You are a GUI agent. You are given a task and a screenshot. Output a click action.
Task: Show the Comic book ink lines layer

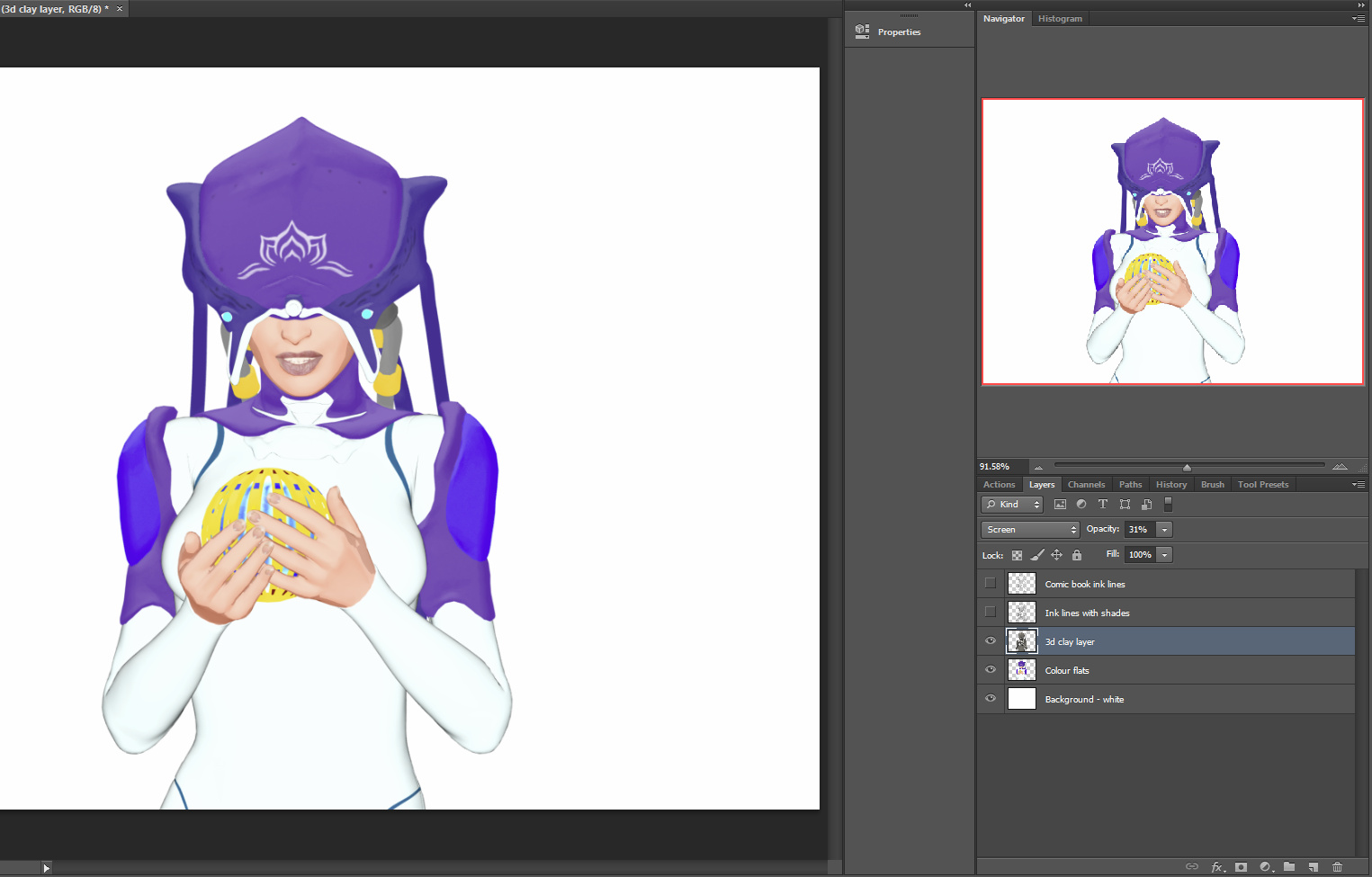click(x=991, y=584)
